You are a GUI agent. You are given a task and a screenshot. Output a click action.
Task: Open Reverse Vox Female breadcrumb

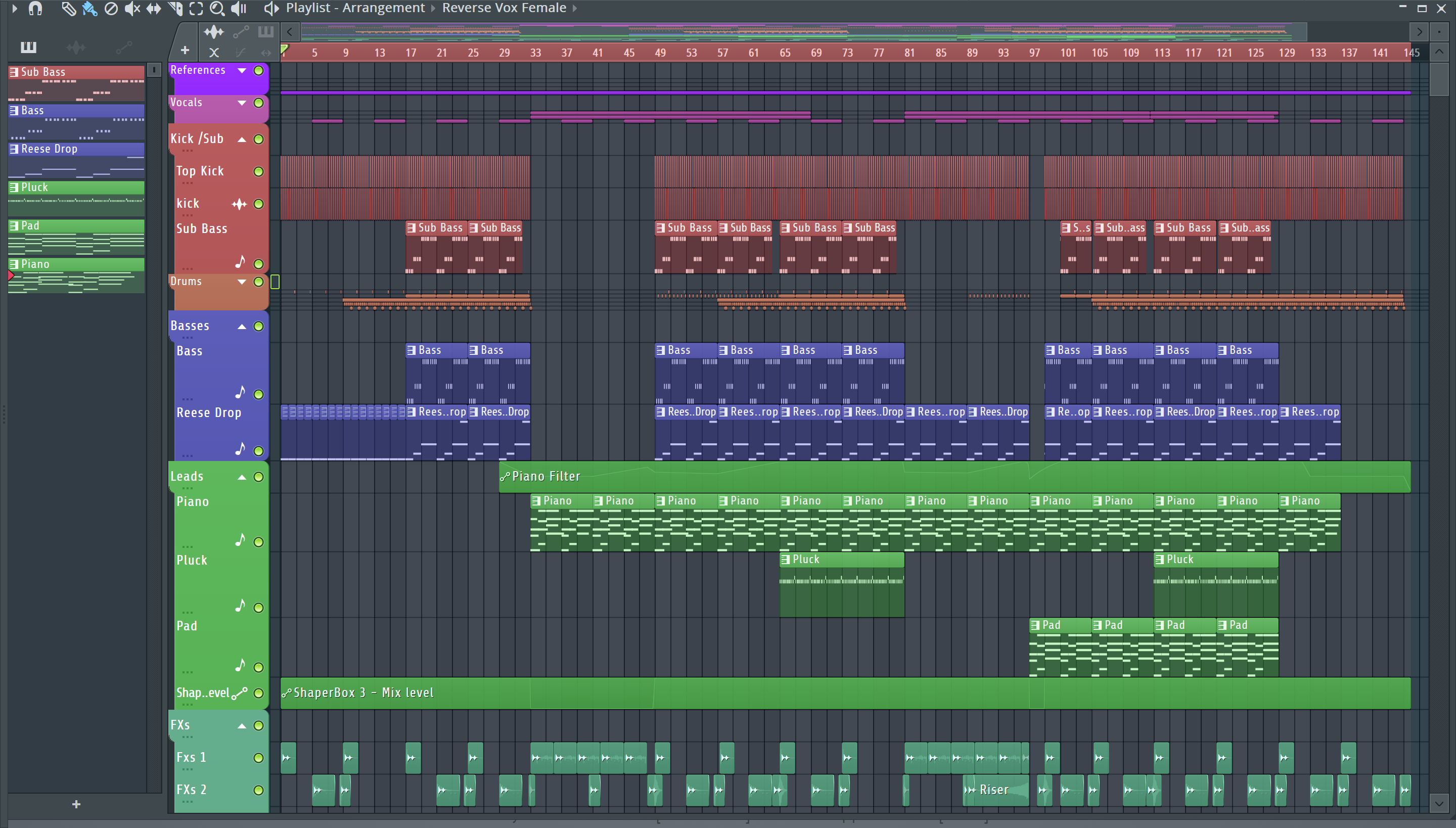504,8
